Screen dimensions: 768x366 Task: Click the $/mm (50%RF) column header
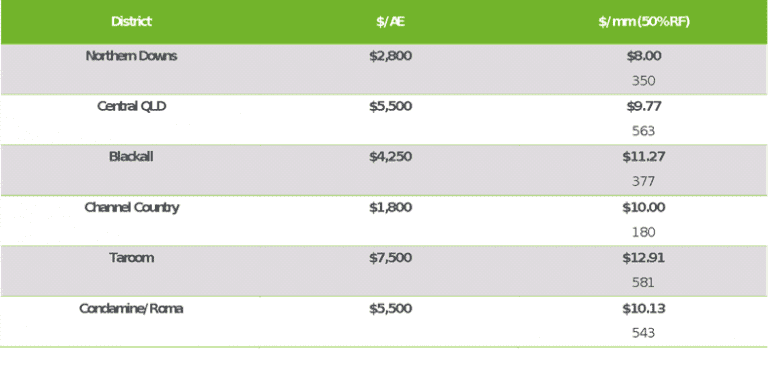point(644,22)
